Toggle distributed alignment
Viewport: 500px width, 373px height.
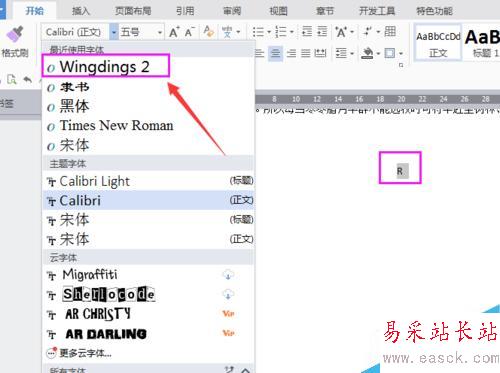coord(320,53)
